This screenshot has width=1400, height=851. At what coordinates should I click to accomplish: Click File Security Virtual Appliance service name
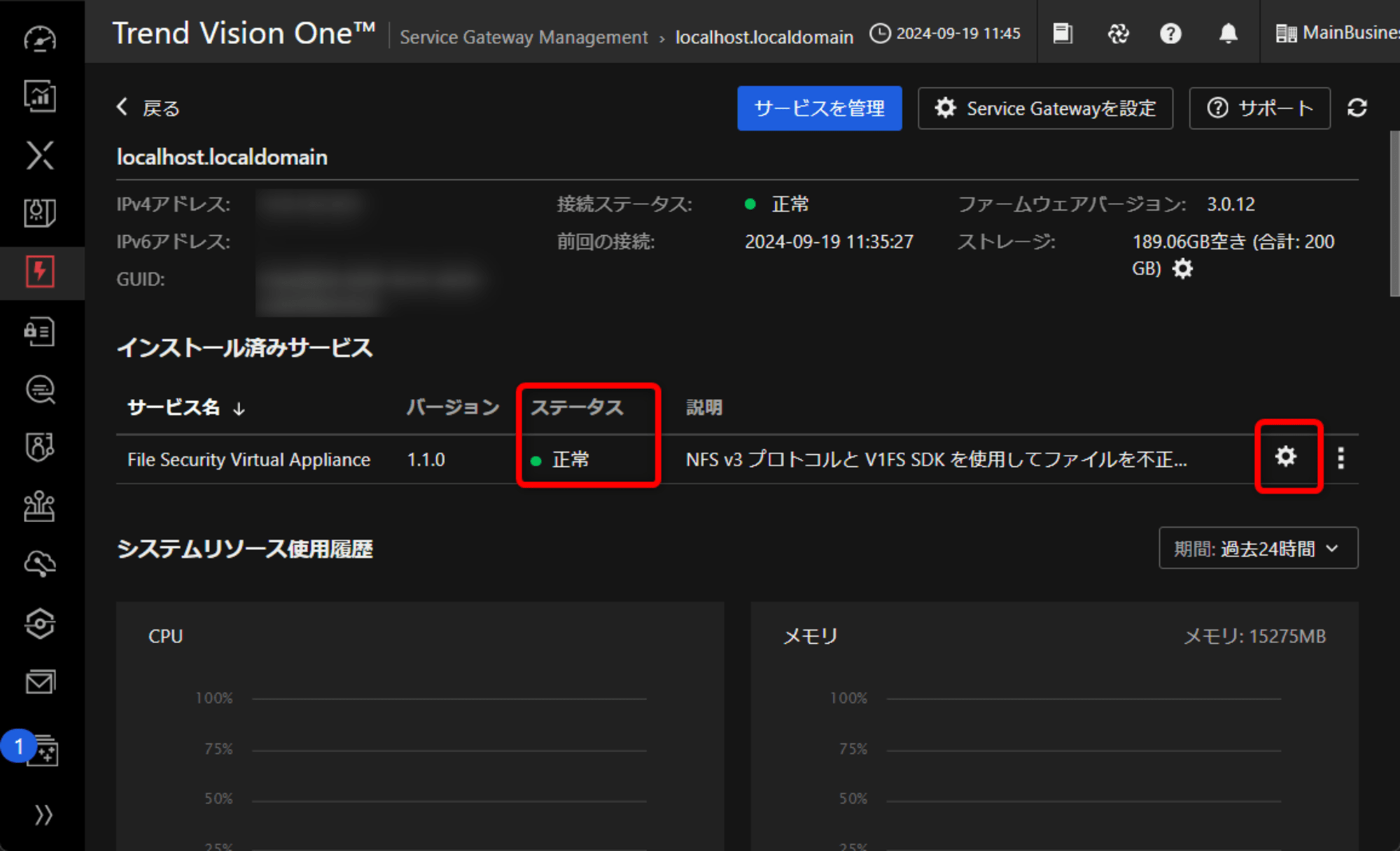pos(248,460)
